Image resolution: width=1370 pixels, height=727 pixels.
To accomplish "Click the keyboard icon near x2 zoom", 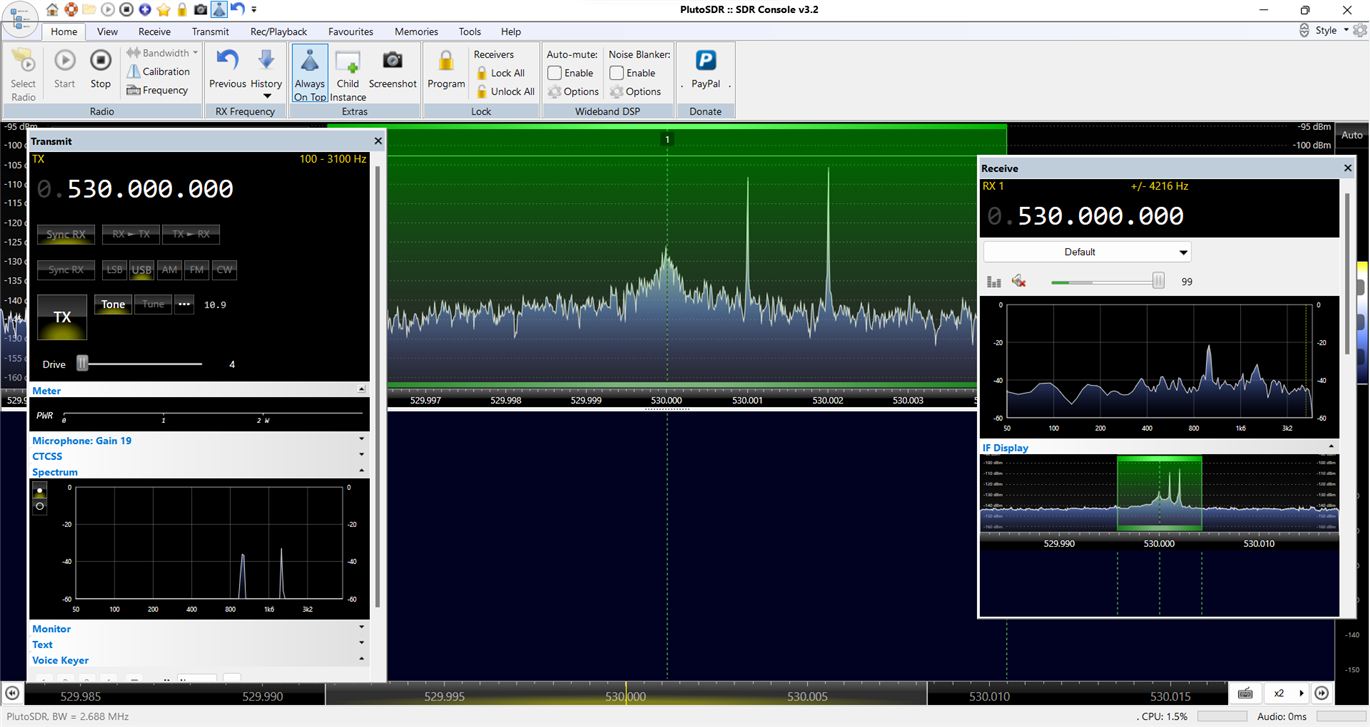I will pos(1245,693).
